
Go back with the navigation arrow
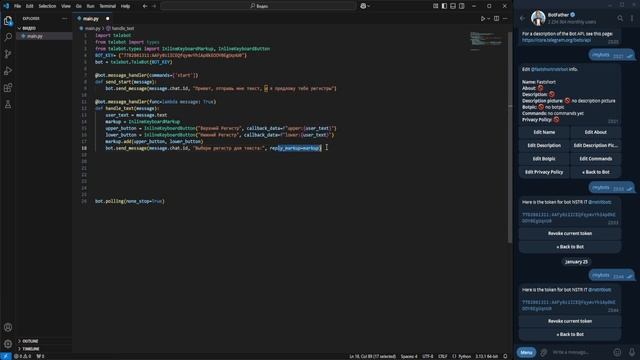[x=145, y=6]
